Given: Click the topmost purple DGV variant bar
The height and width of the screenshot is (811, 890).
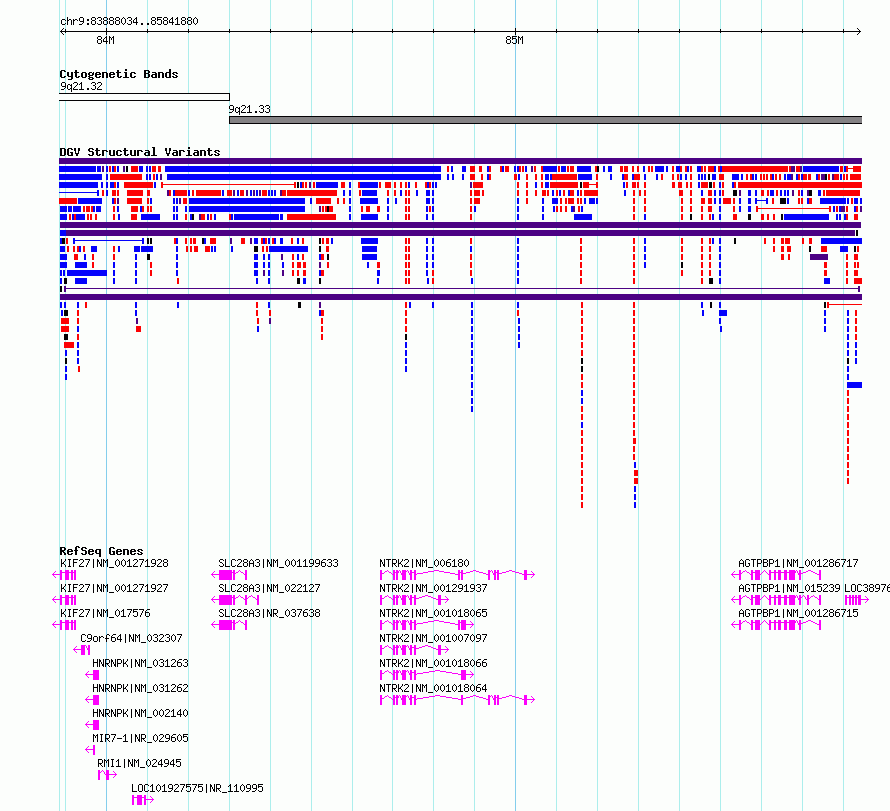Looking at the screenshot, I should 460,161.
